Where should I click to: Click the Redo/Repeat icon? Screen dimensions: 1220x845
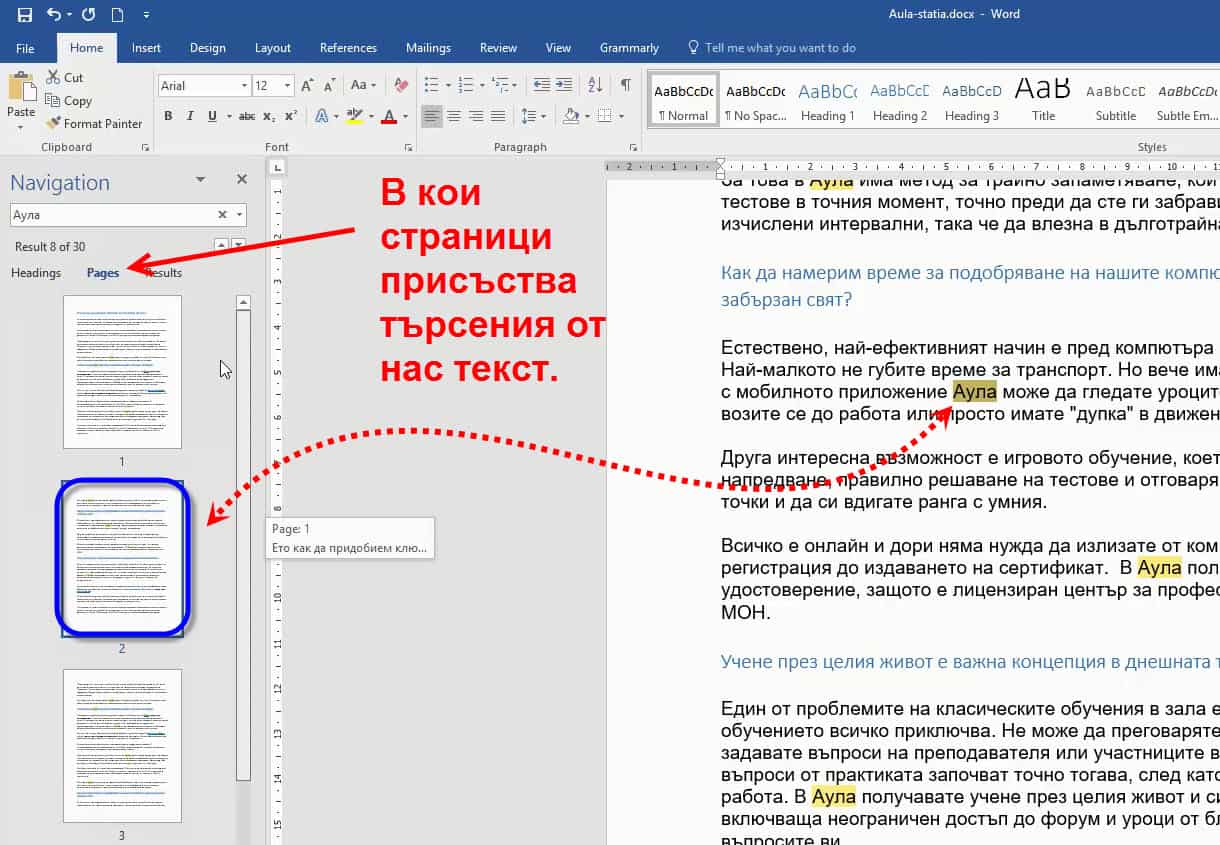[88, 15]
